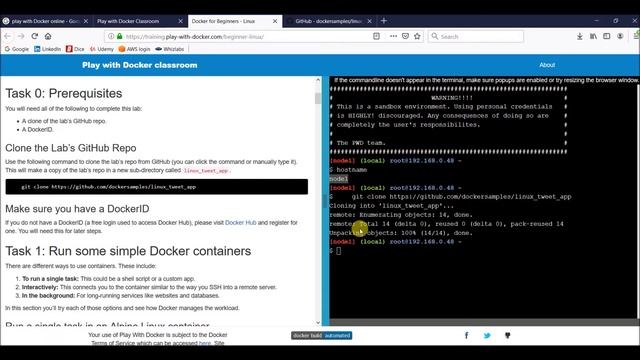Open GitHub icon in footer

(507, 336)
